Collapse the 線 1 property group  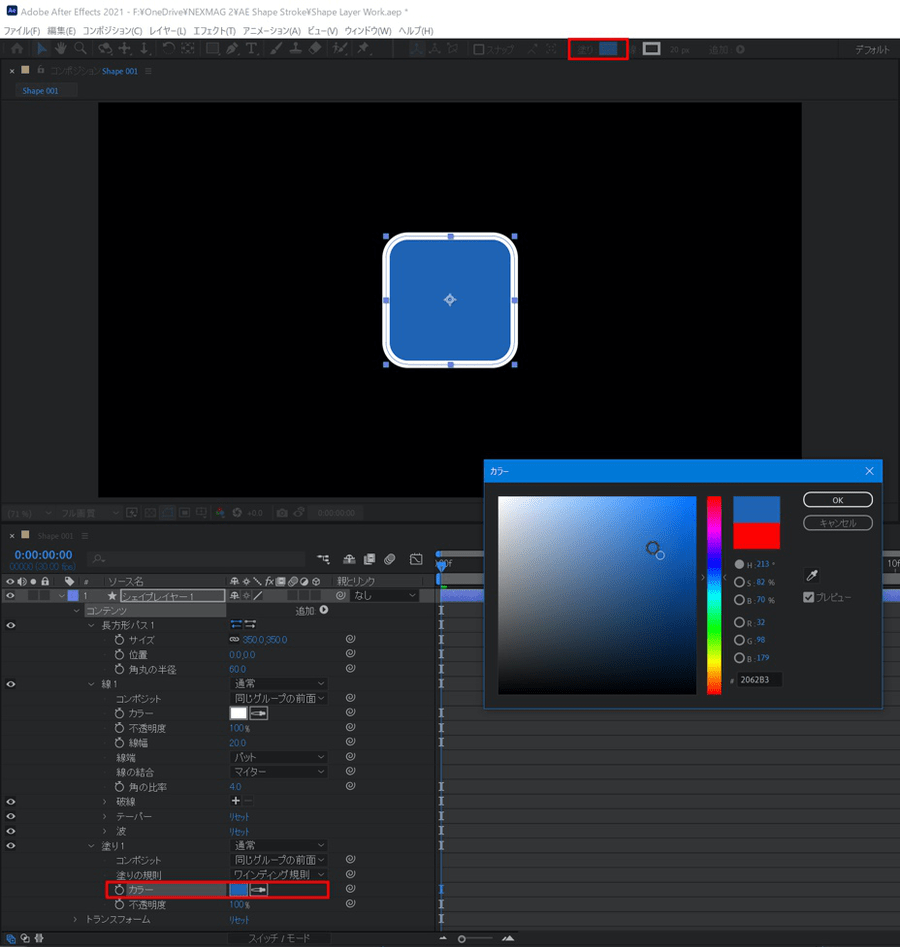pos(92,684)
